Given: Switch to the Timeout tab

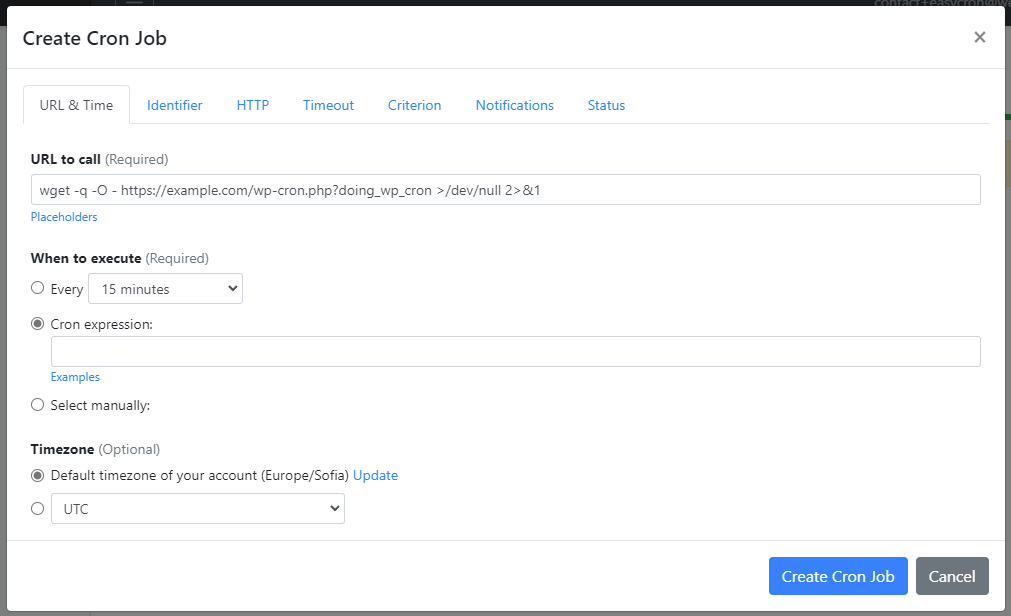Looking at the screenshot, I should click(328, 105).
